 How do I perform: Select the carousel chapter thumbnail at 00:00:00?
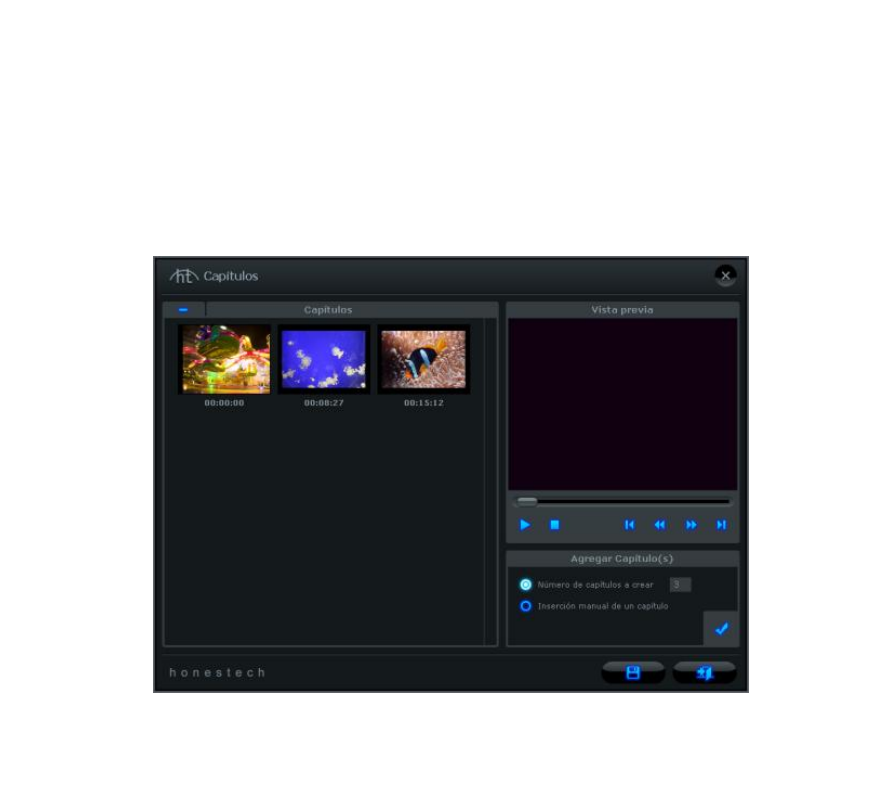[225, 359]
